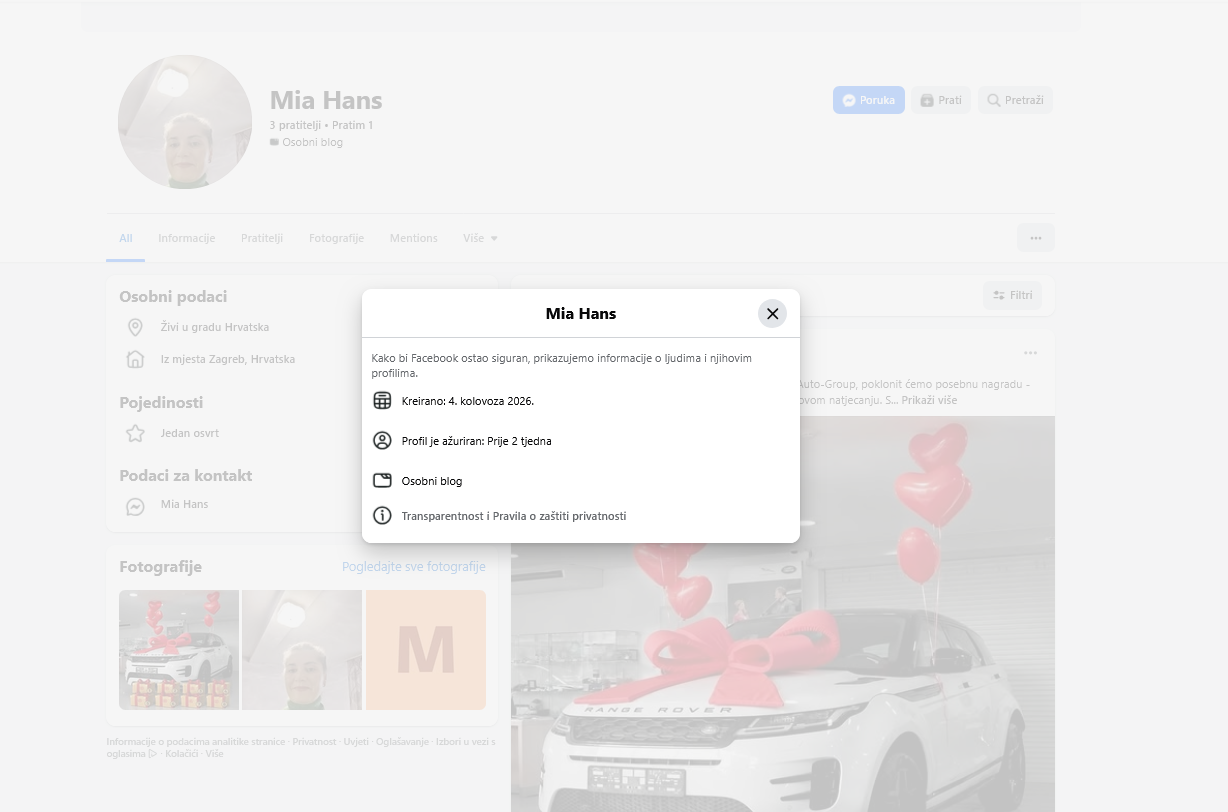
Task: Click the info icon beside Transparentnost
Action: click(x=381, y=516)
